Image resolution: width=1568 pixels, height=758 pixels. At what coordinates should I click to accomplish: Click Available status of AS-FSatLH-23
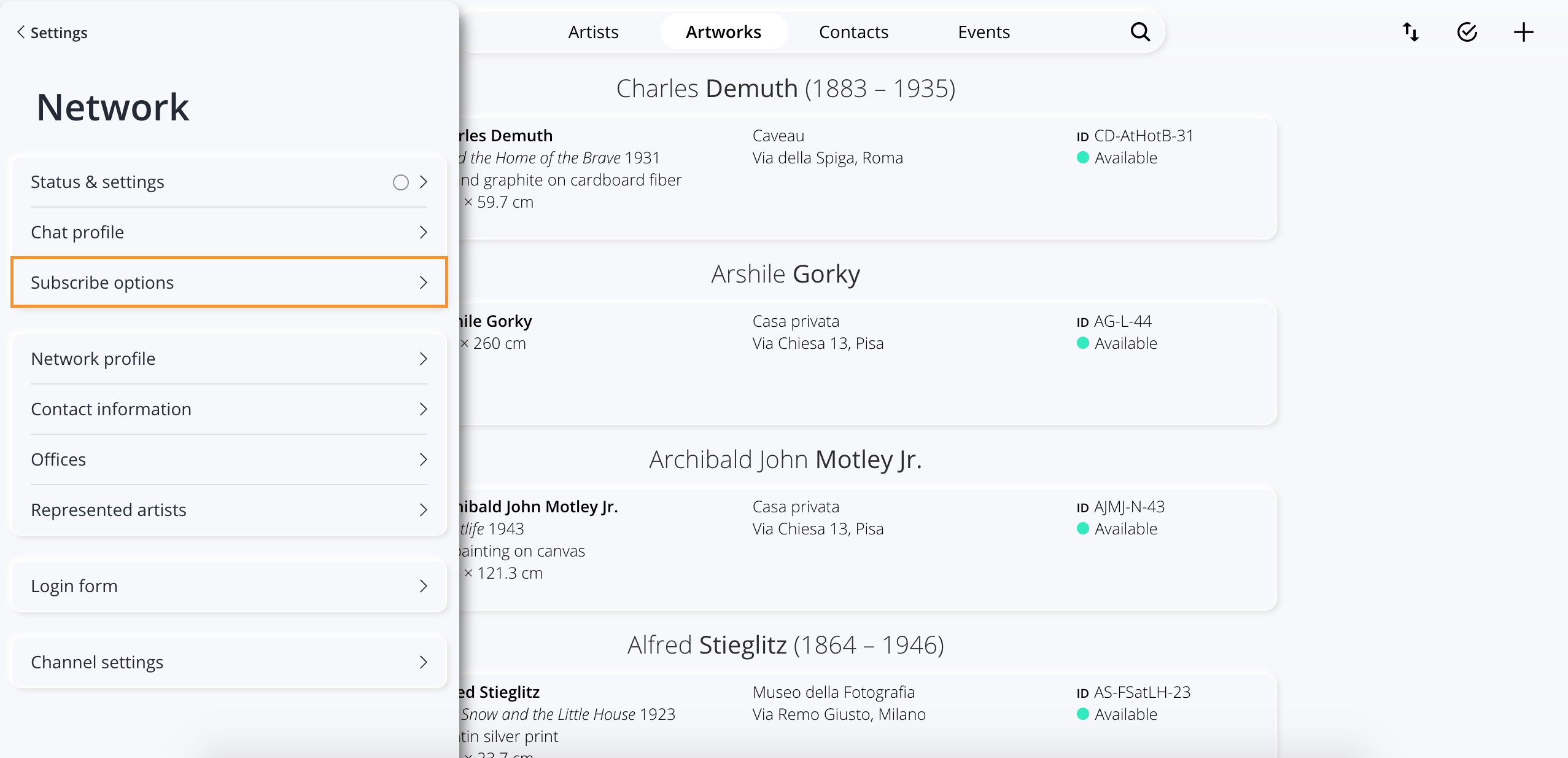[x=1117, y=714]
